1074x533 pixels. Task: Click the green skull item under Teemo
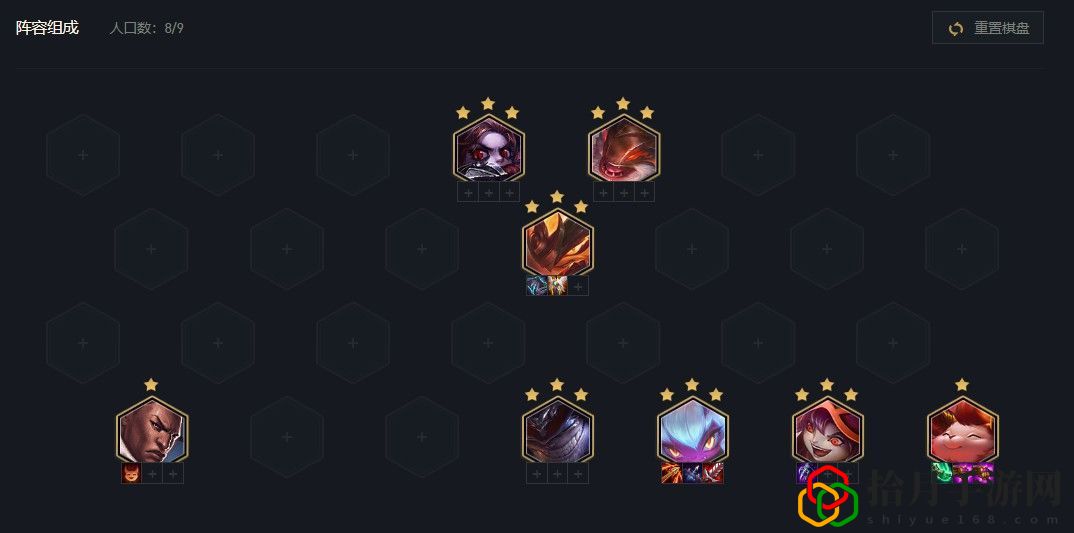942,473
